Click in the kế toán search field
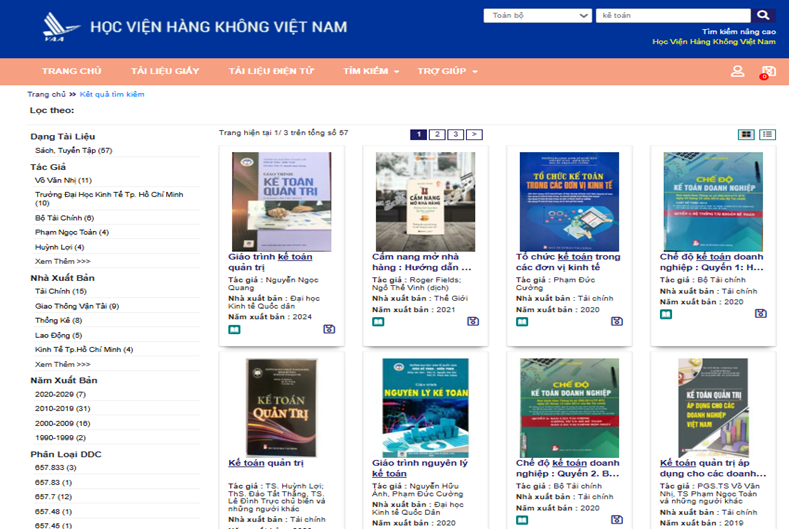 673,16
